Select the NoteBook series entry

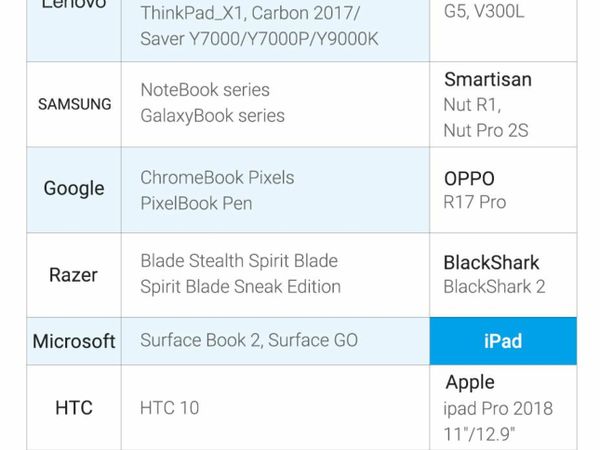click(205, 90)
